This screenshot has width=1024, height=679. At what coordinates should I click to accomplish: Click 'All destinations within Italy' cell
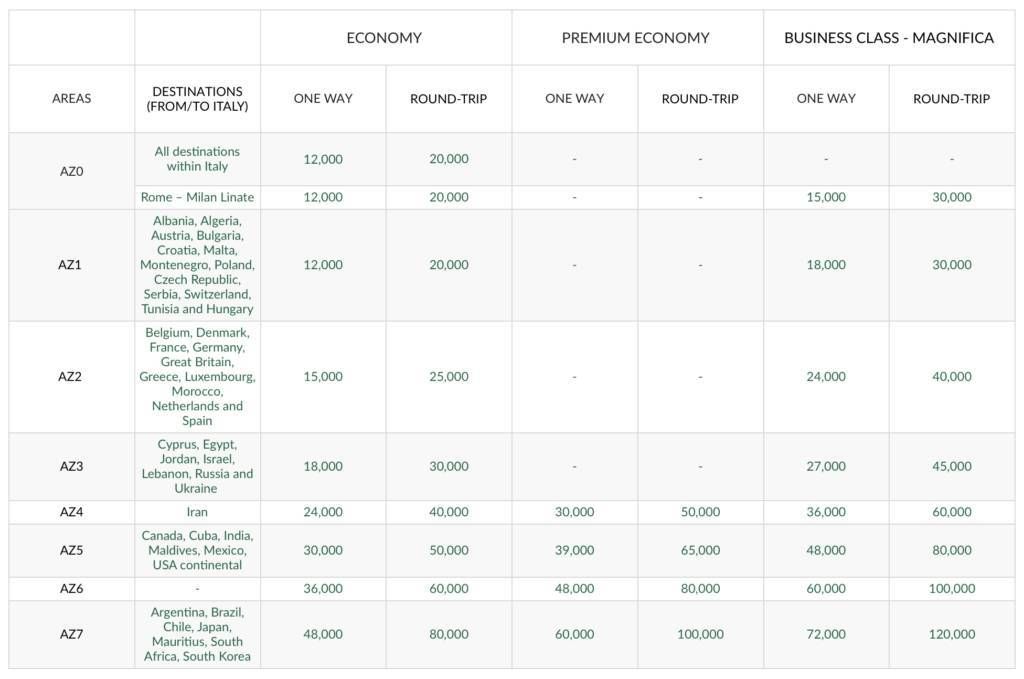click(197, 159)
